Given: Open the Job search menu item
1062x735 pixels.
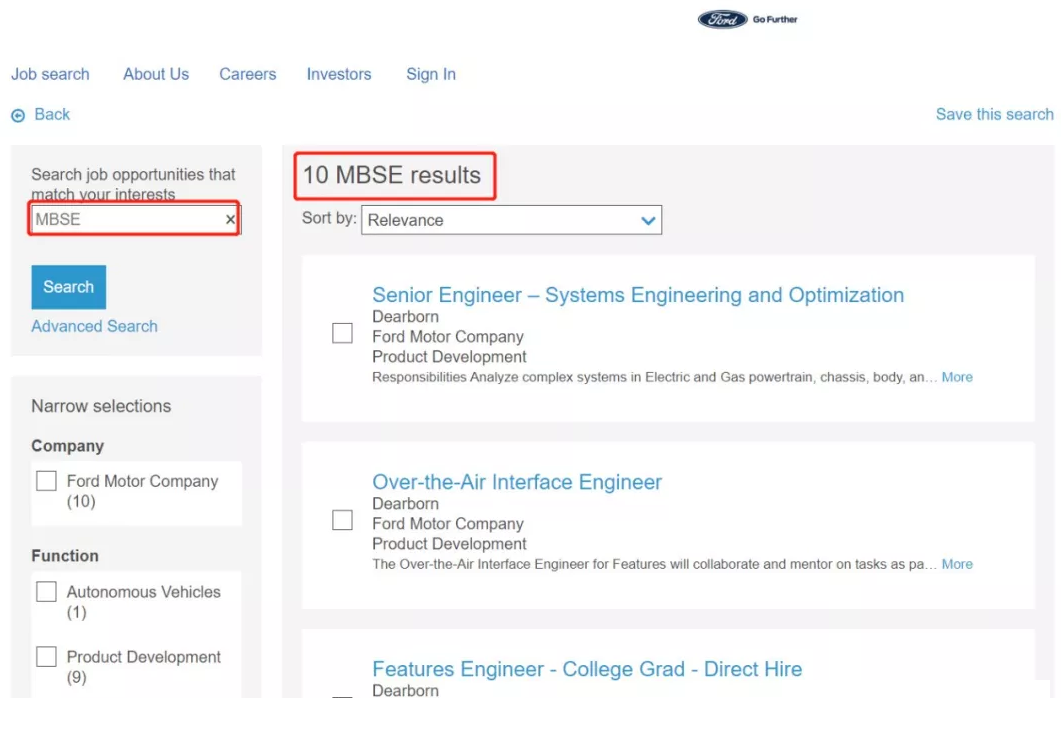Looking at the screenshot, I should tap(50, 74).
